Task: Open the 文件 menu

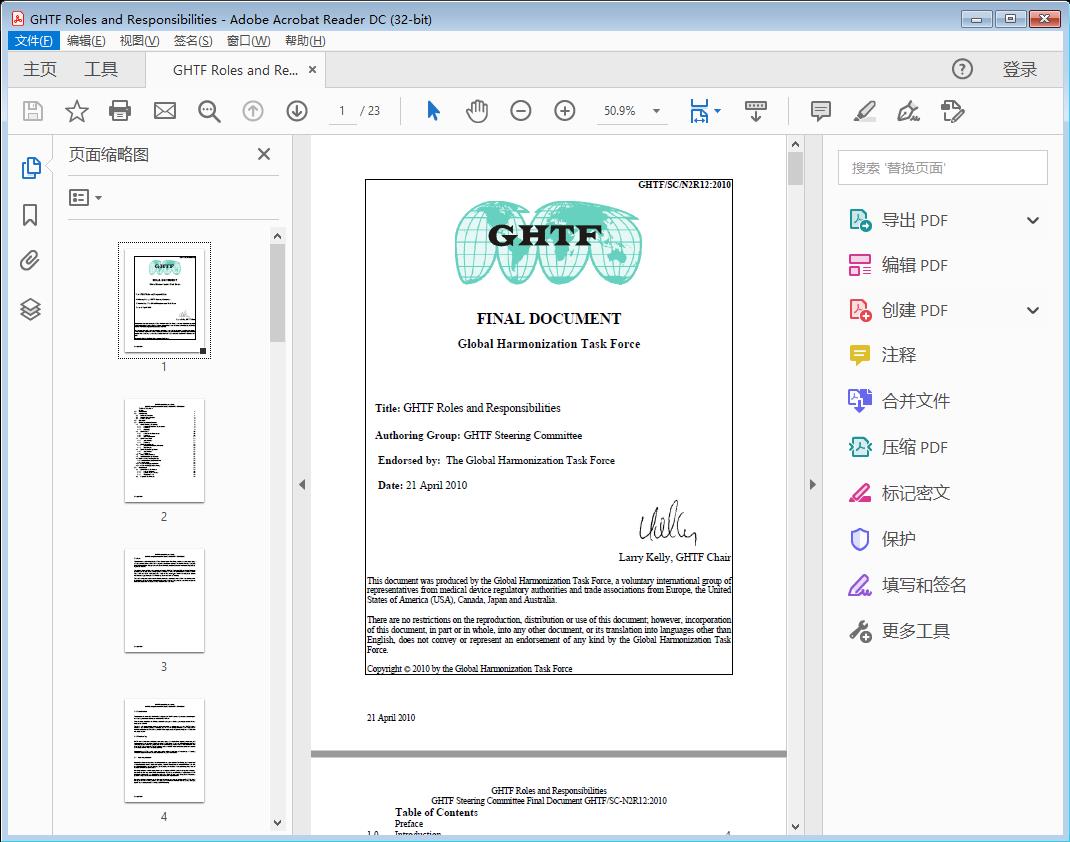Action: [33, 40]
